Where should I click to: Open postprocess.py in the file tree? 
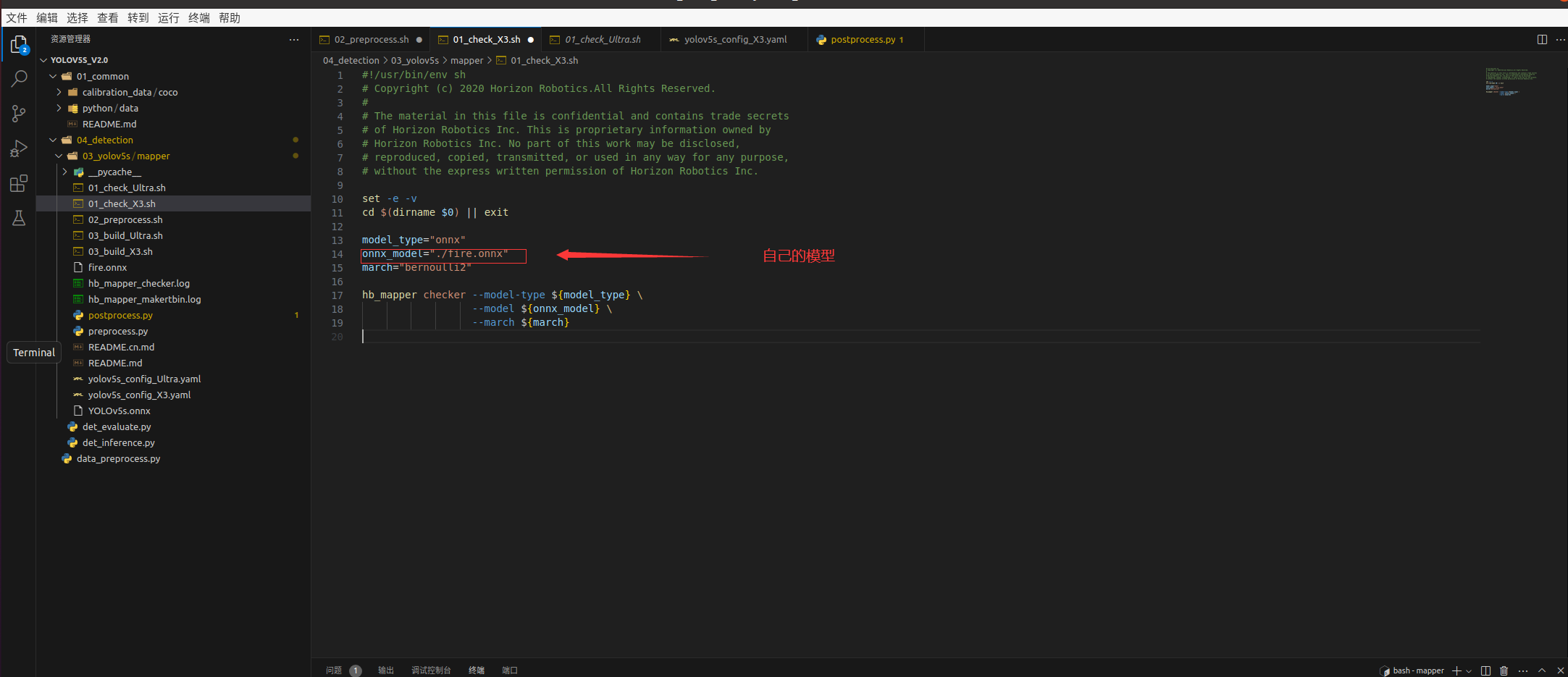(174, 315)
